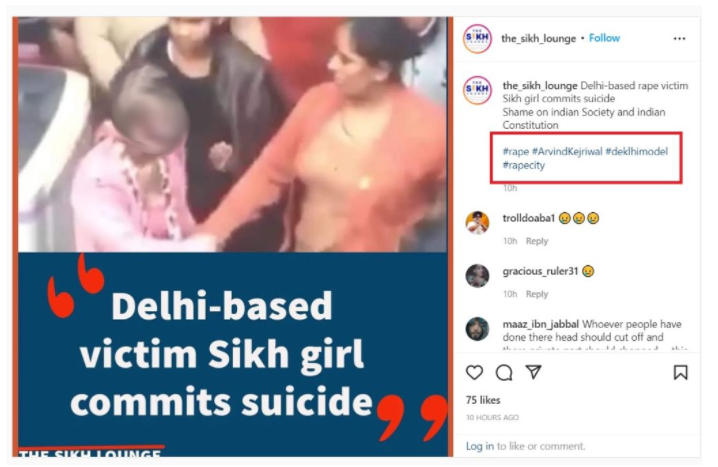Open #deklhimodel hashtag
Screen dimensions: 718x467
tap(636, 152)
